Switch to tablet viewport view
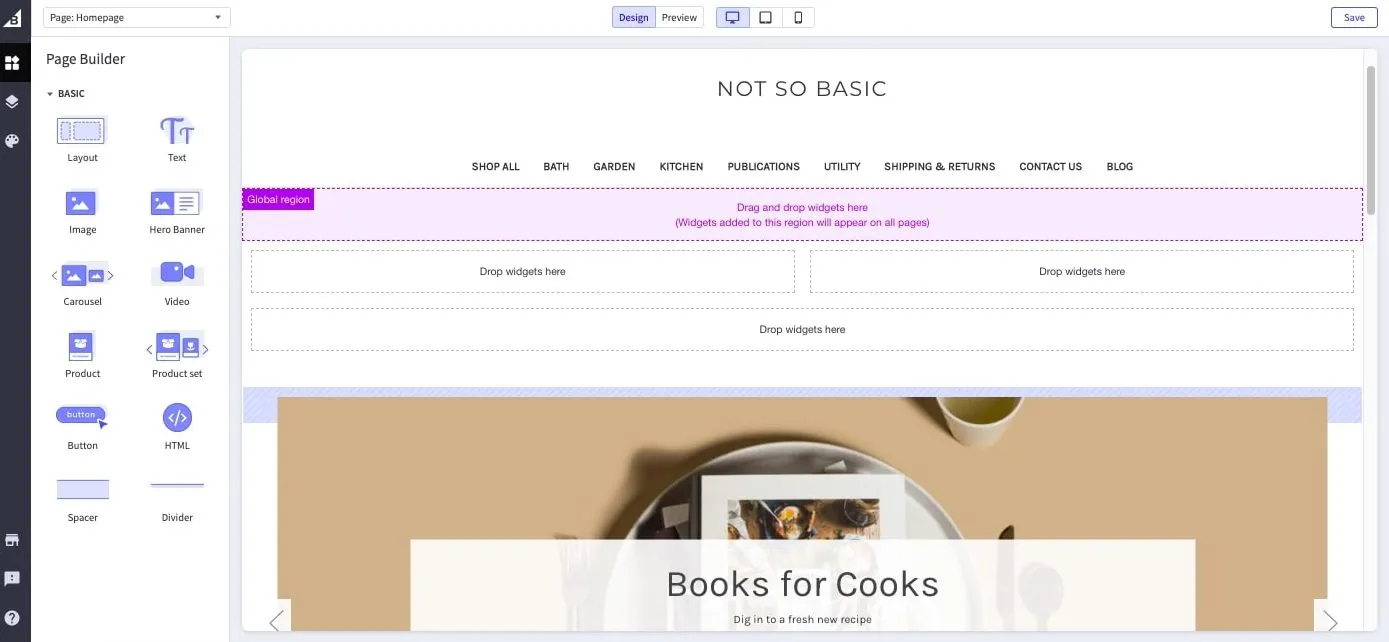The image size is (1389, 642). [765, 17]
